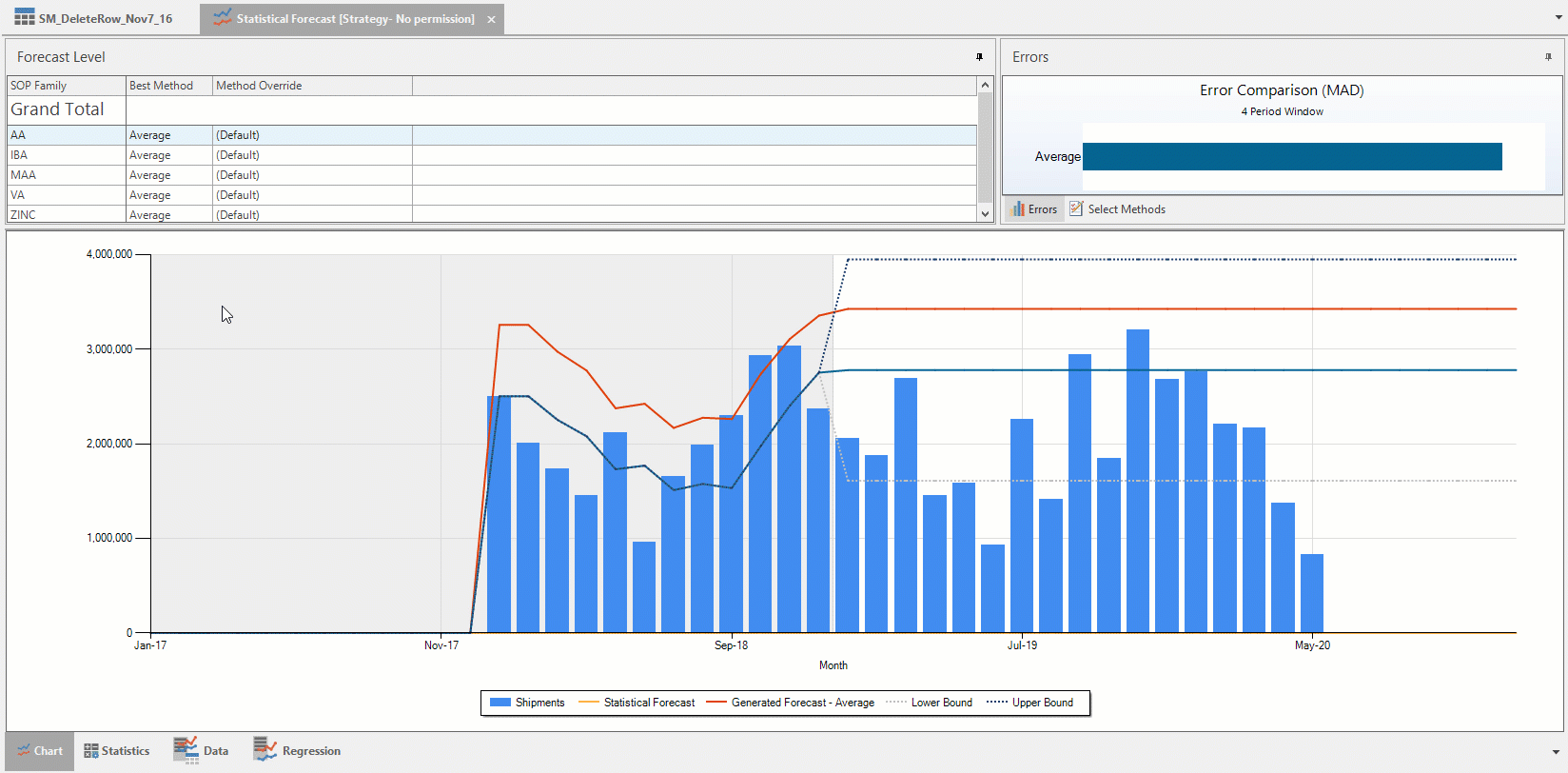Select the Average error comparison bar
Viewport: 1568px width, 773px height.
(x=1292, y=157)
